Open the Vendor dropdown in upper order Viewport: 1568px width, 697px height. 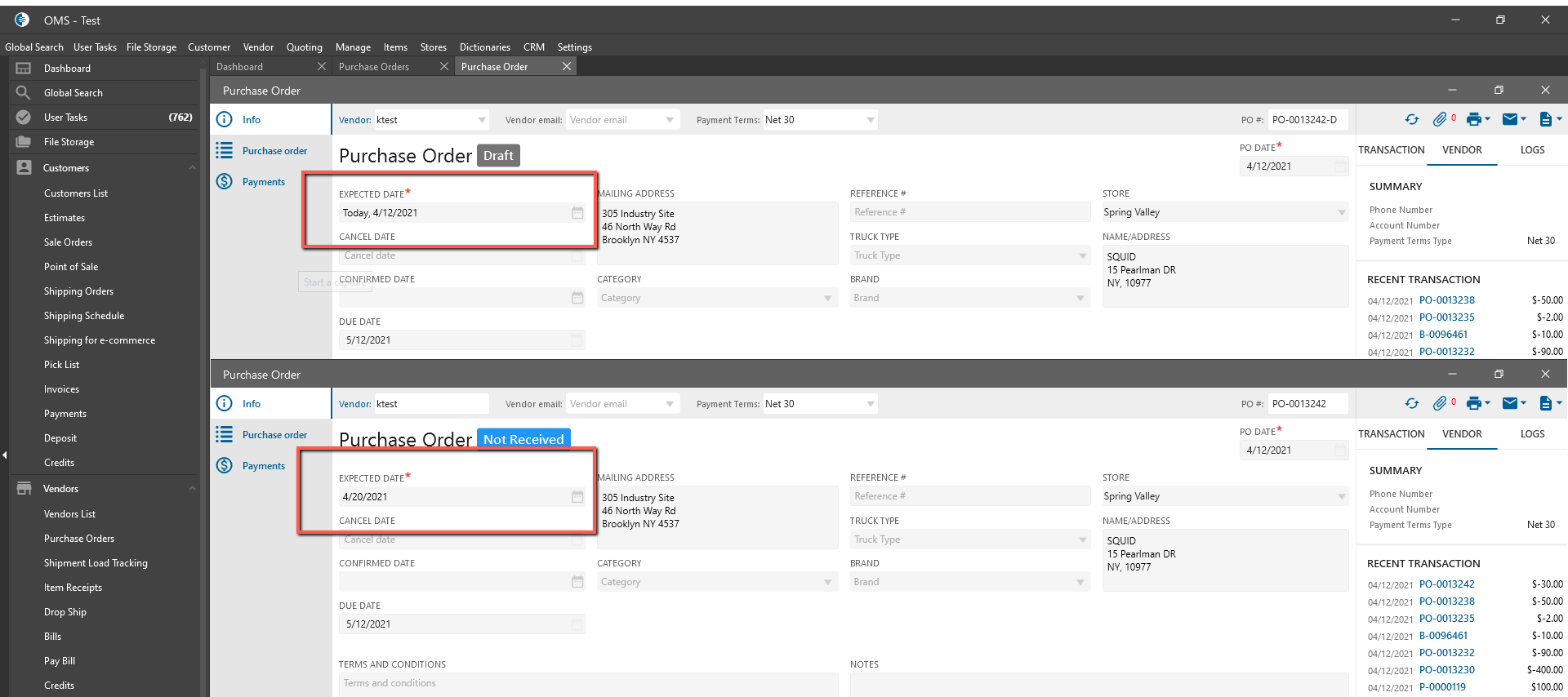coord(481,120)
